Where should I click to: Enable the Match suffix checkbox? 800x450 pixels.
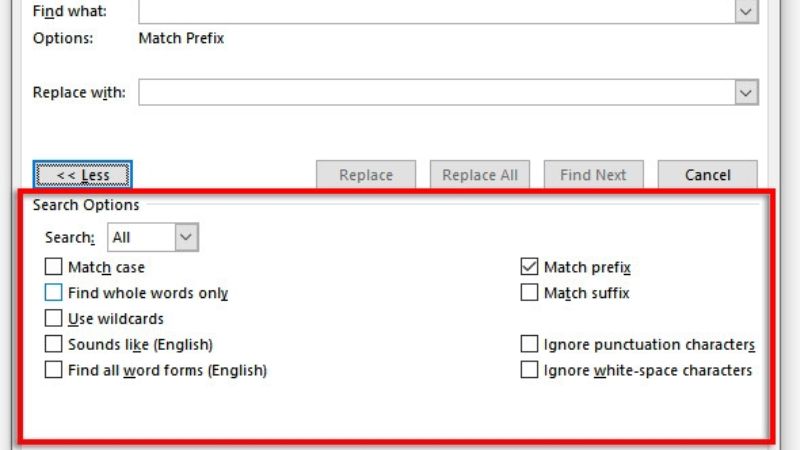(529, 293)
